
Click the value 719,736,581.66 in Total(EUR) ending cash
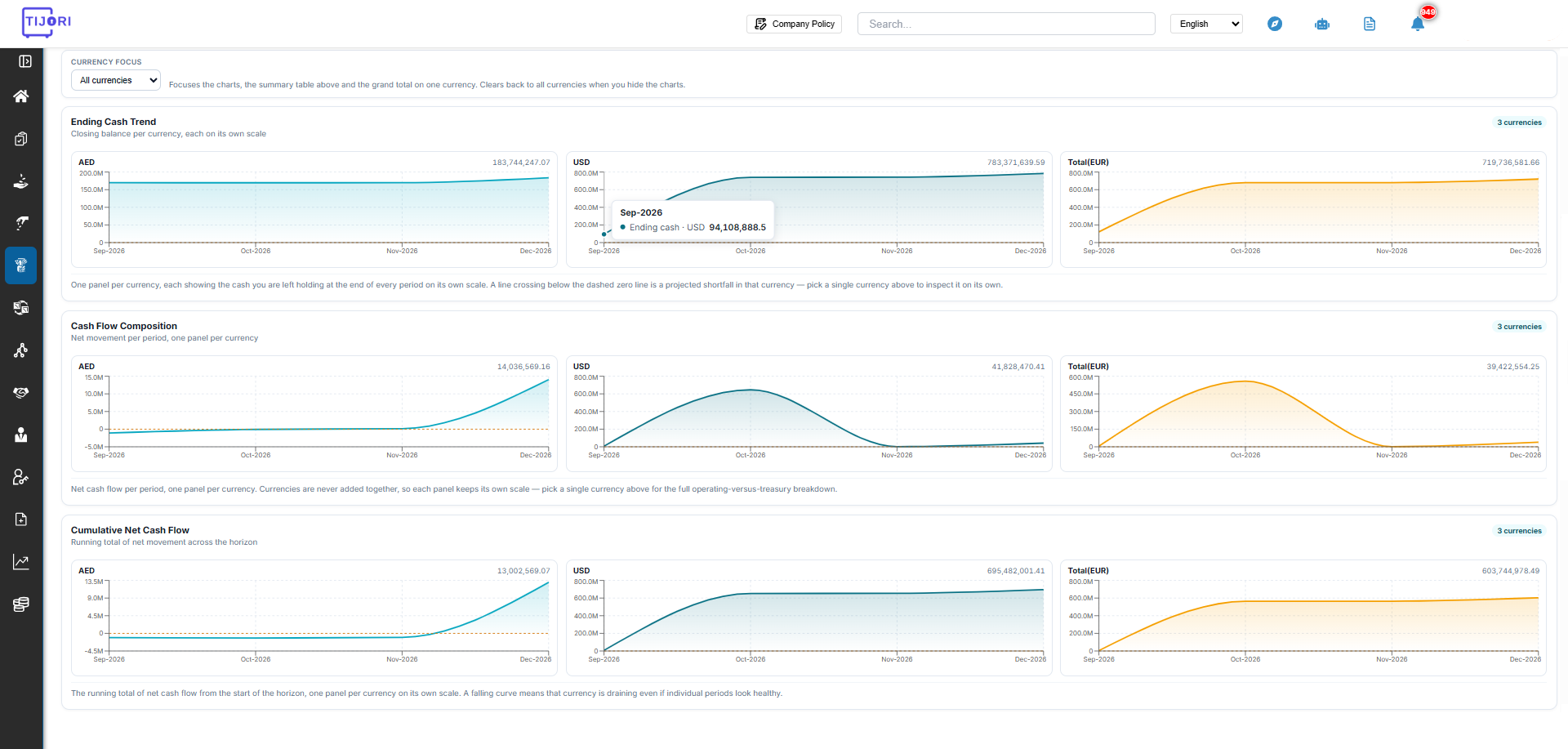pyautogui.click(x=1511, y=163)
